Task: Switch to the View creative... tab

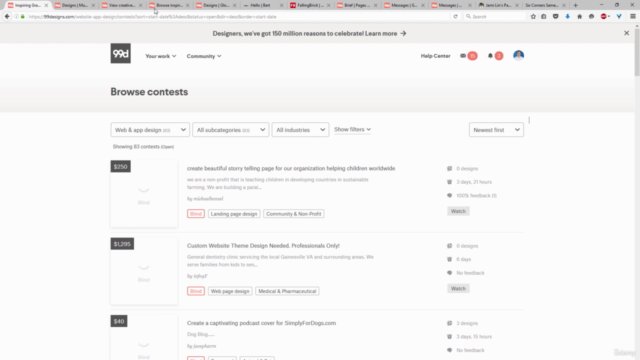Action: click(121, 5)
